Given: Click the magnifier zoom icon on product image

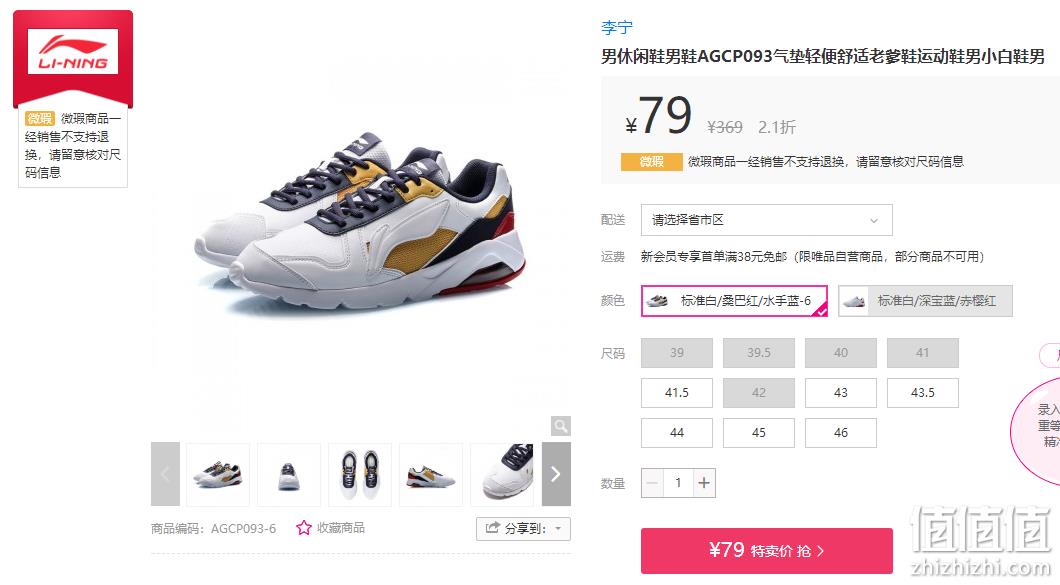Looking at the screenshot, I should [560, 426].
